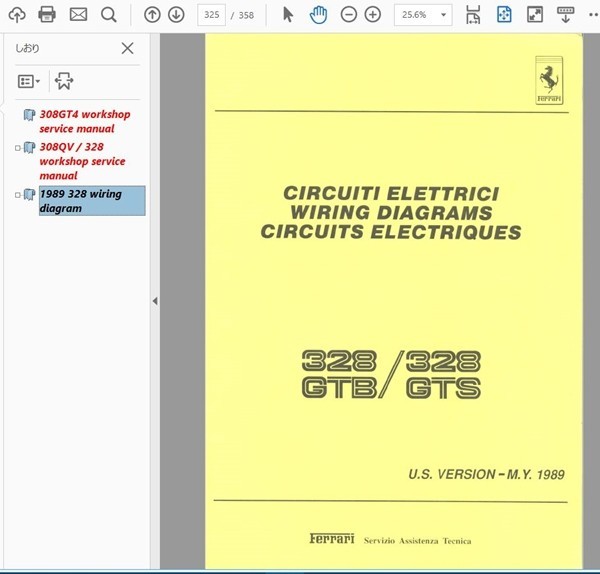Expand the 1989 328 wiring diagram node
Image resolution: width=600 pixels, height=574 pixels.
coord(18,195)
